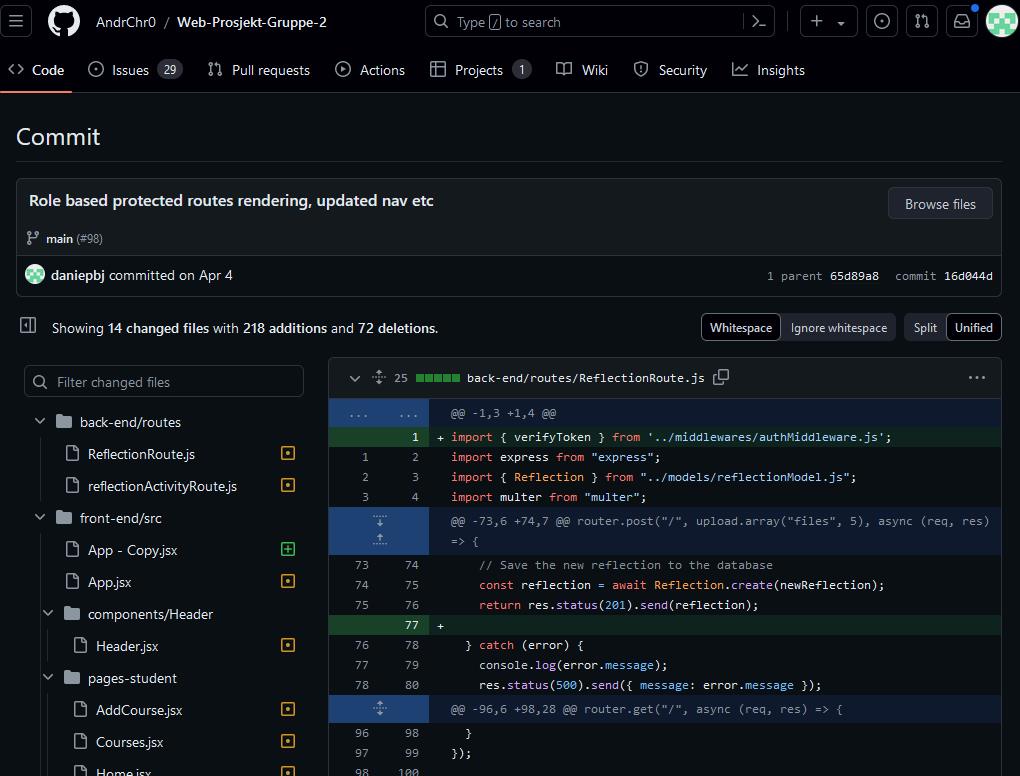Click added status icon for App - Copy.jsx
1020x776 pixels.
(288, 549)
